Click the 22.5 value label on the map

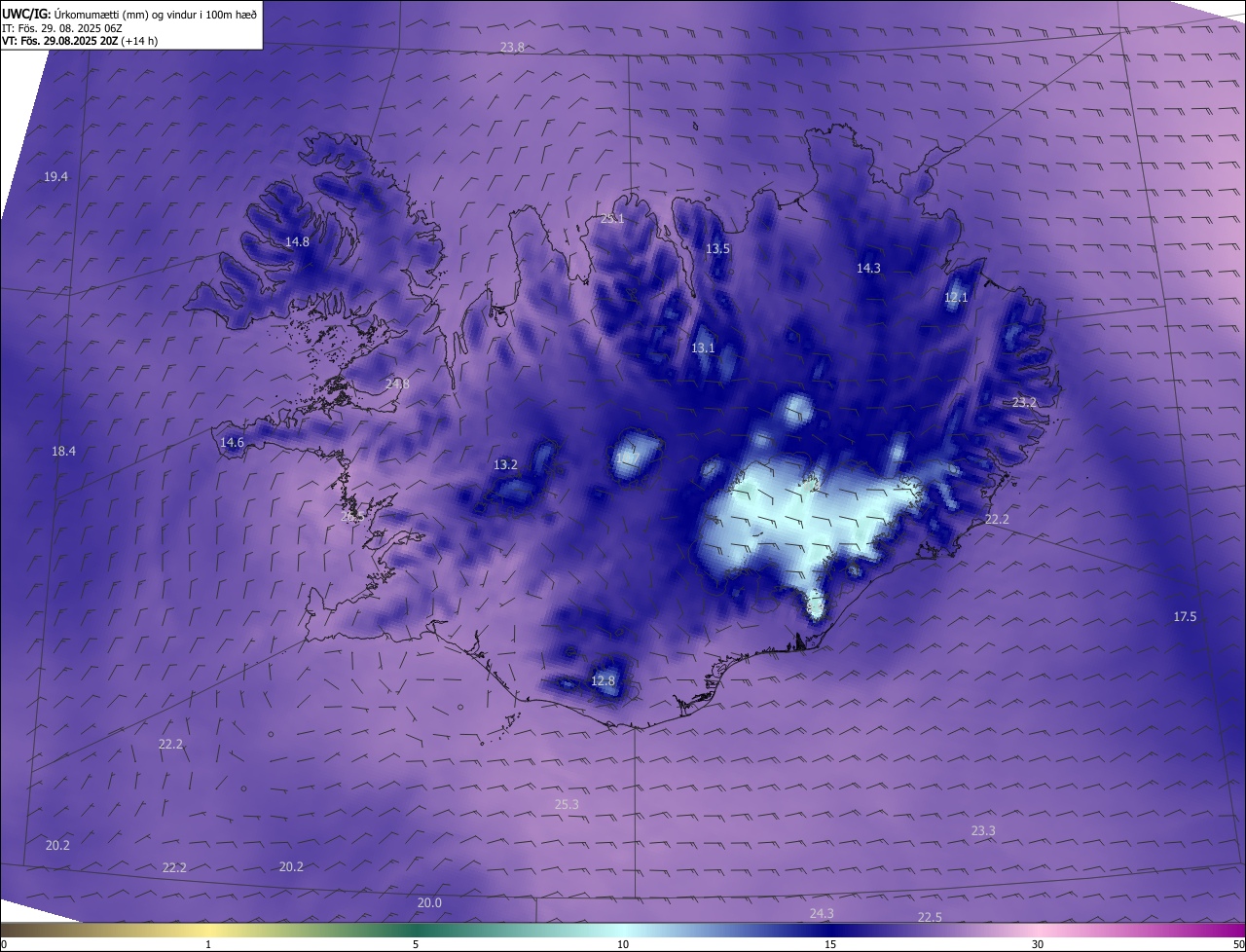coord(930,917)
